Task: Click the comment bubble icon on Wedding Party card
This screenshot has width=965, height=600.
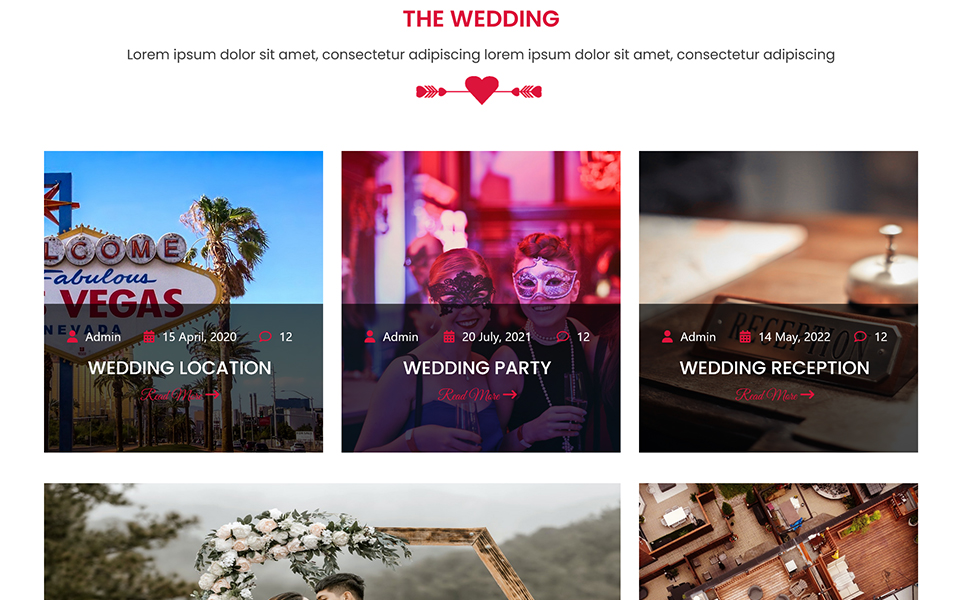Action: [563, 337]
